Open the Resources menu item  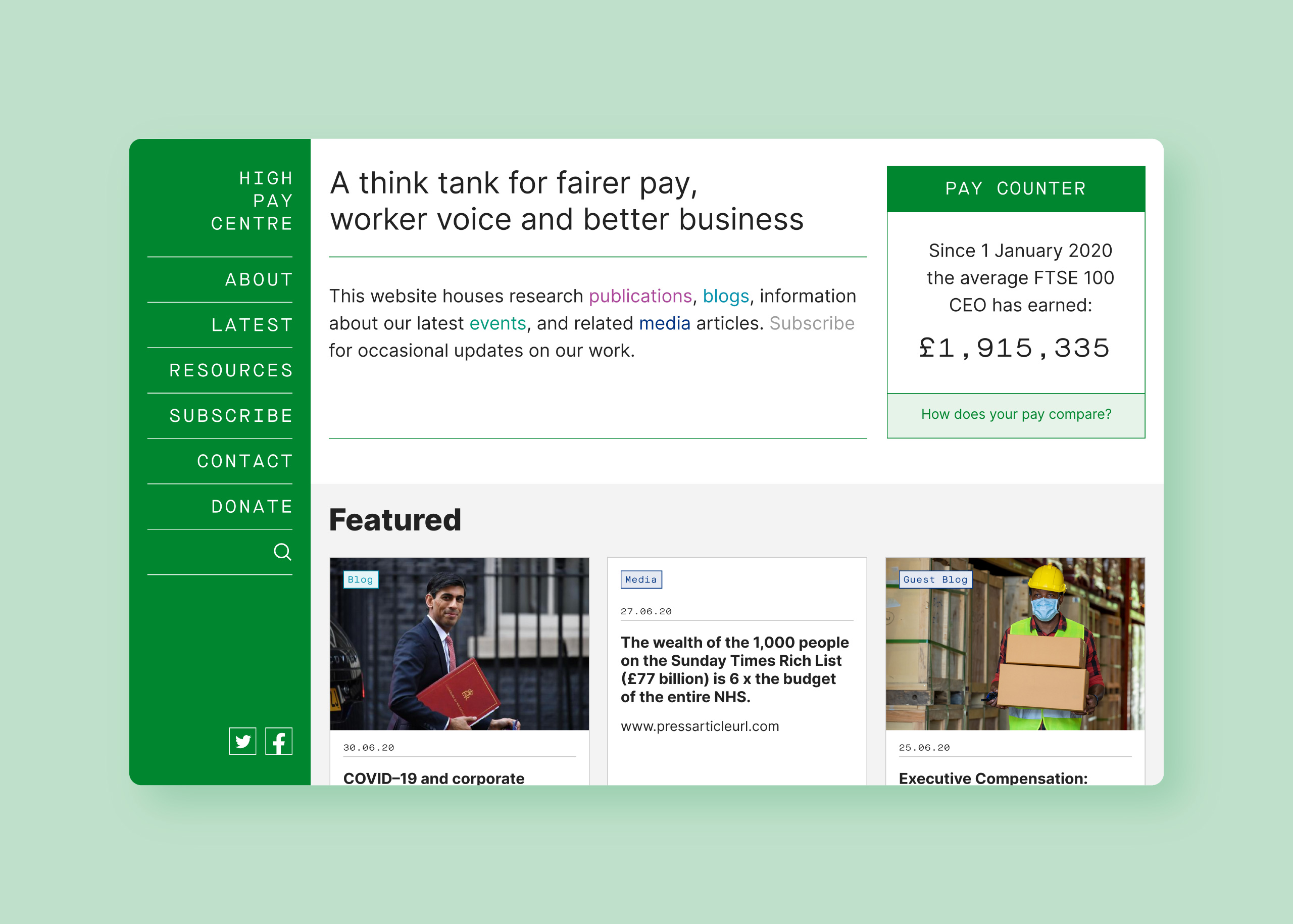pyautogui.click(x=231, y=370)
